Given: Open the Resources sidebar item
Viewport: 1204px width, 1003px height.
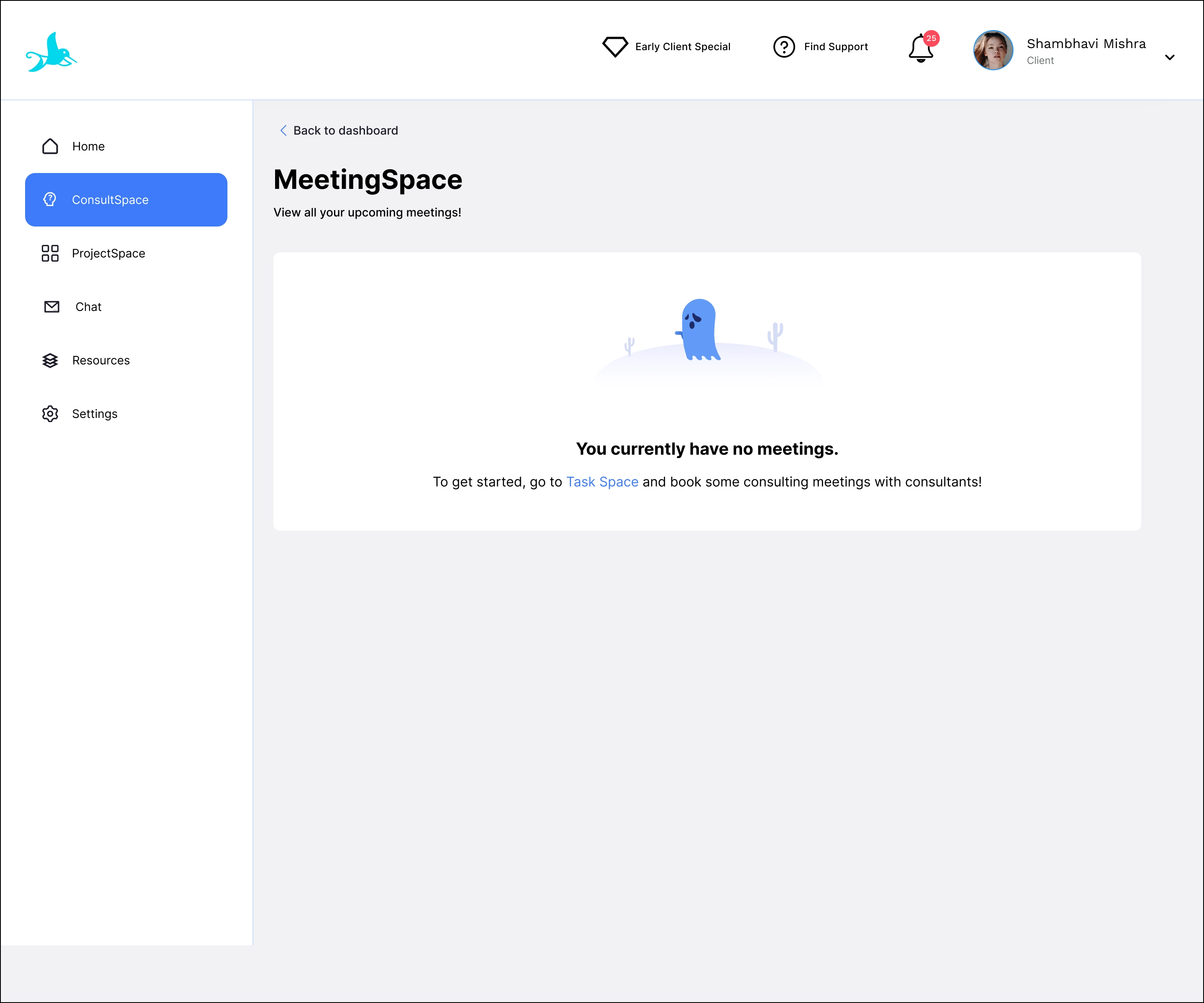Looking at the screenshot, I should coord(101,360).
